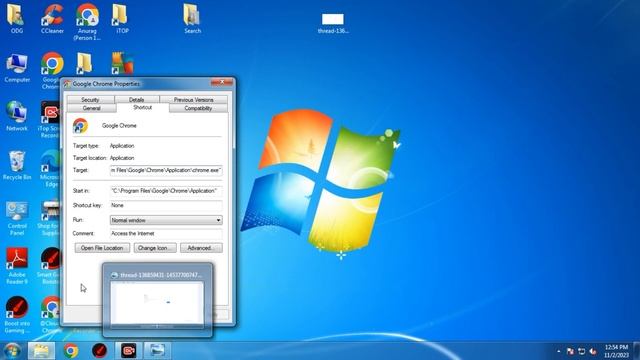640x360 pixels.
Task: Open the Compatibility tab
Action: click(198, 108)
